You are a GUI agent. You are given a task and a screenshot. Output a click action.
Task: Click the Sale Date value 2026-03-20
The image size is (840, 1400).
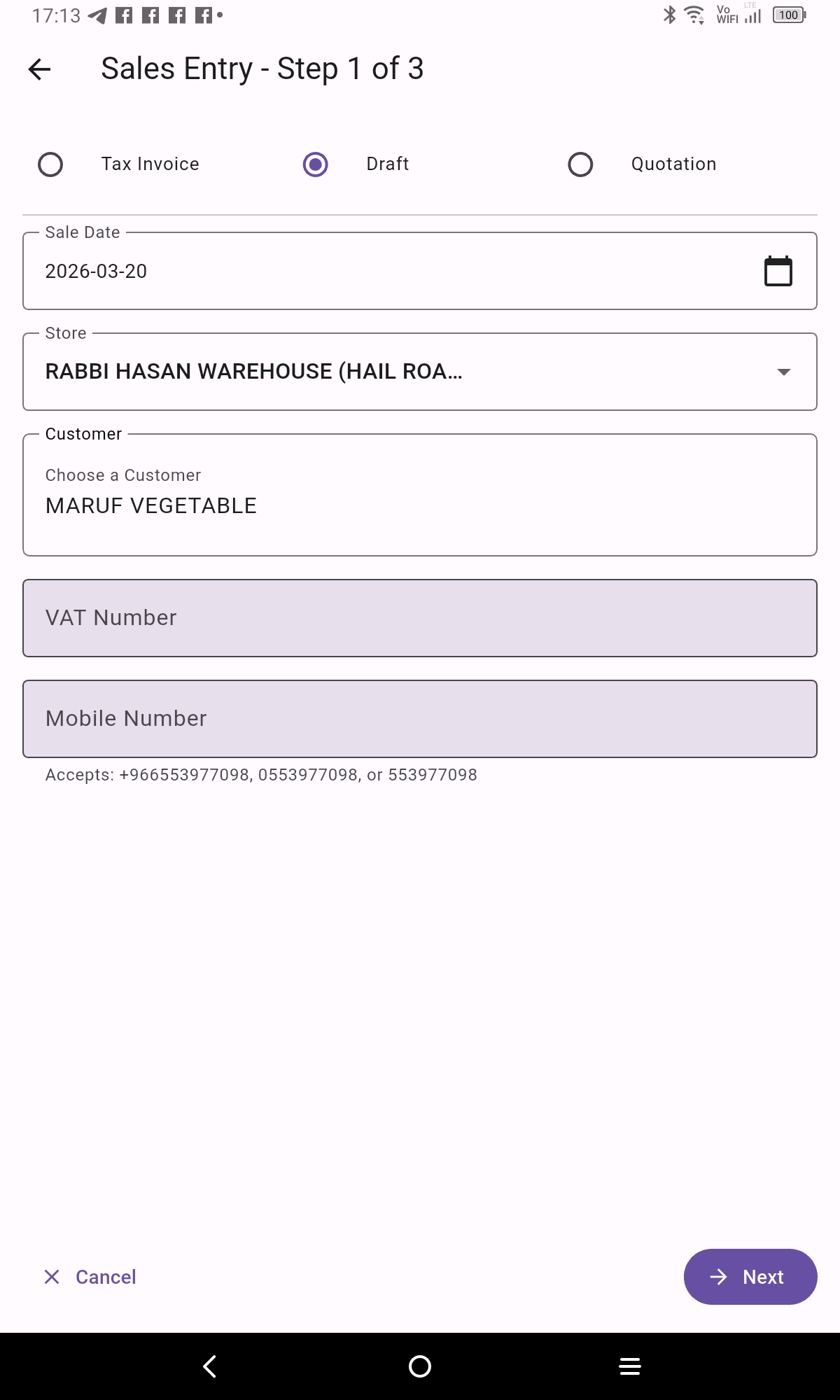(x=97, y=272)
